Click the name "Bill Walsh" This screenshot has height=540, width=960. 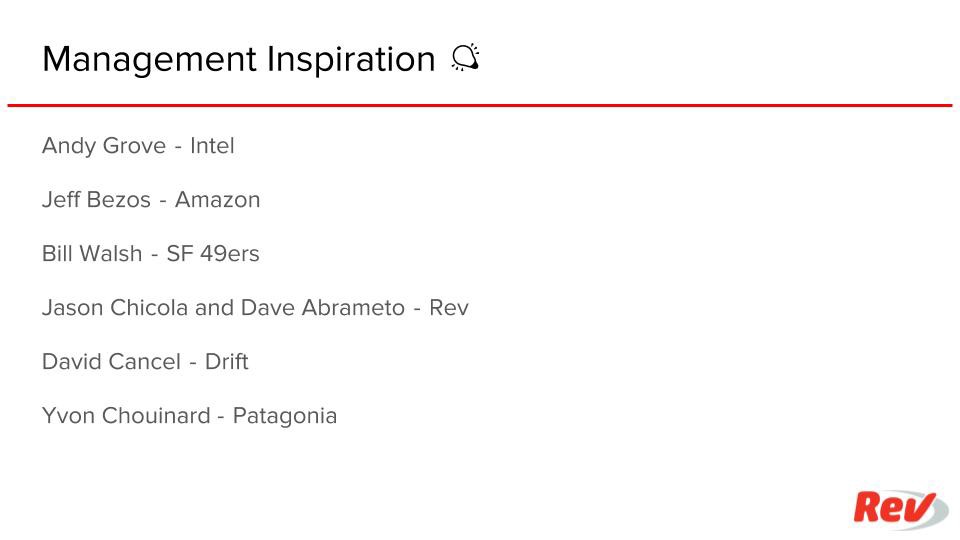tap(92, 254)
